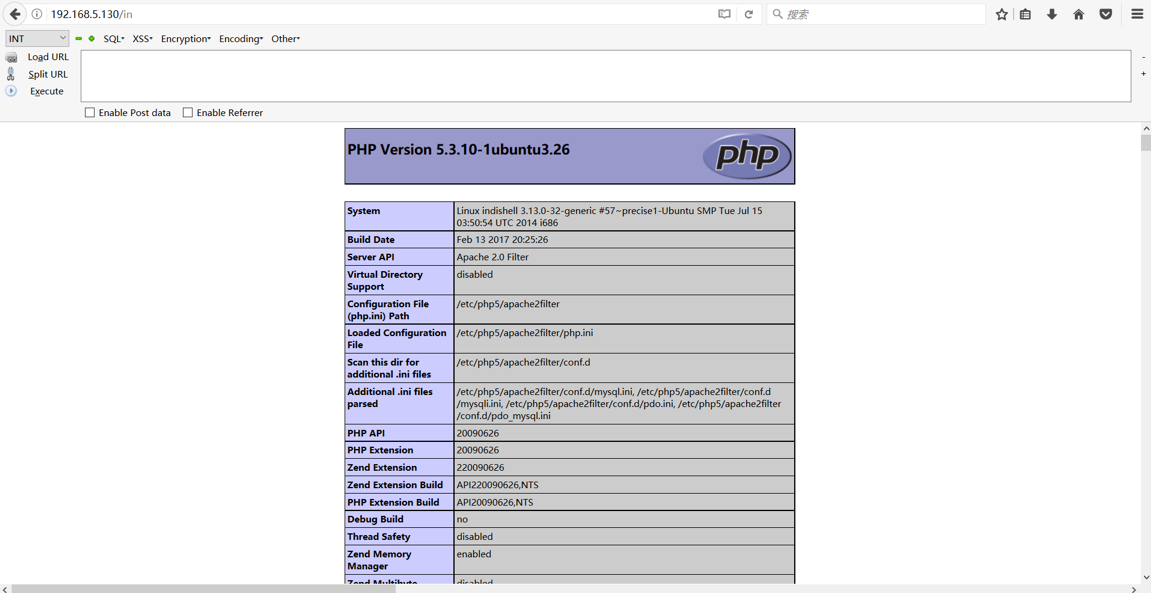The height and width of the screenshot is (593, 1151).
Task: Enable Post data checkbox
Action: (x=90, y=112)
